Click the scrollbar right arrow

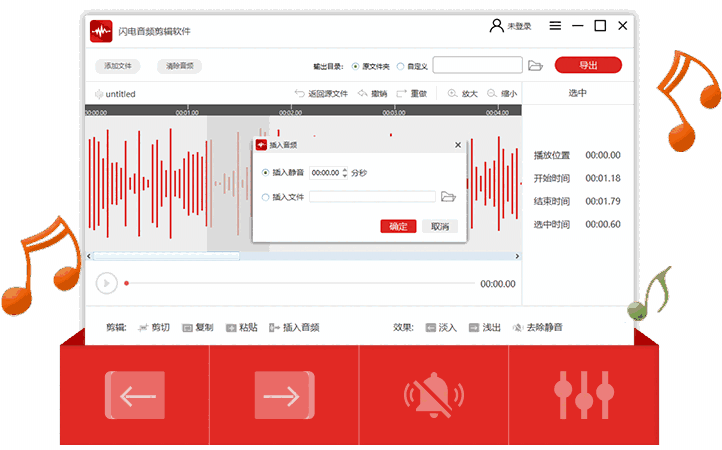tap(517, 256)
